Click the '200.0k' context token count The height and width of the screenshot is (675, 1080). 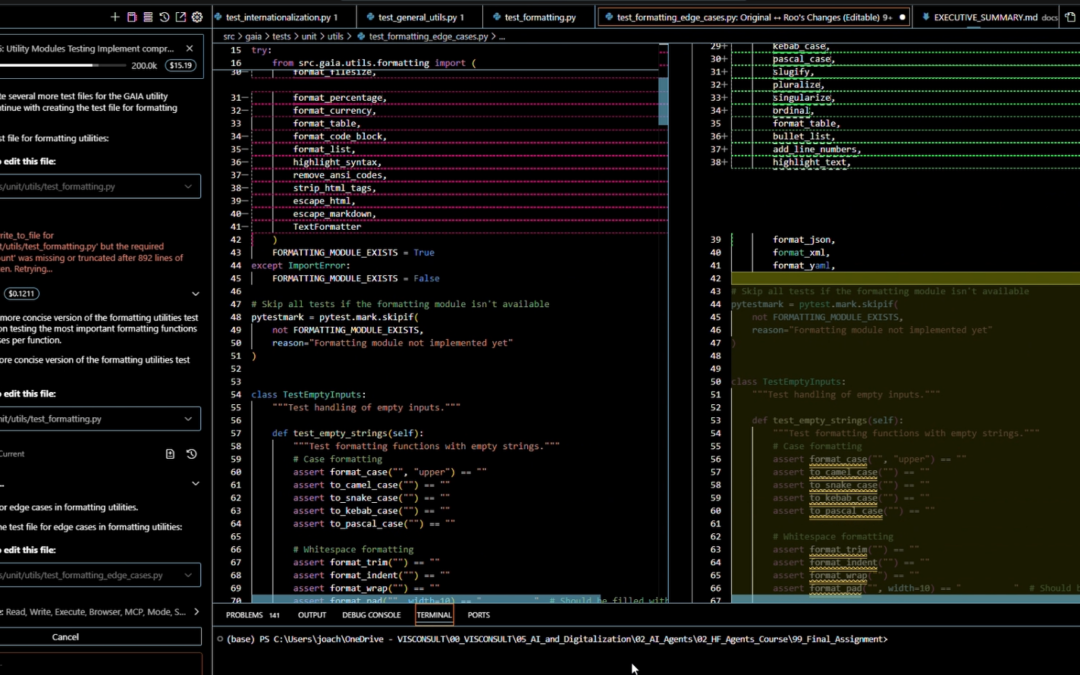[144, 65]
